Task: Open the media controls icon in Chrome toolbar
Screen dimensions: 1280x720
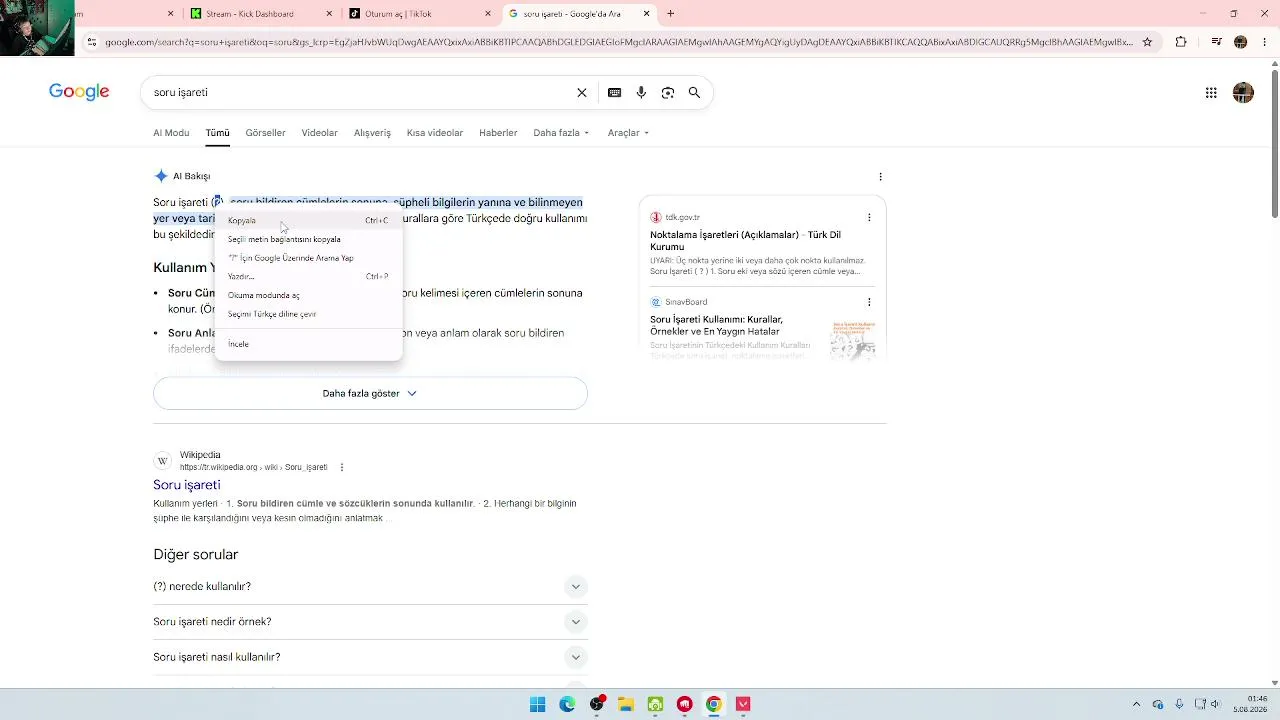Action: pyautogui.click(x=1216, y=42)
